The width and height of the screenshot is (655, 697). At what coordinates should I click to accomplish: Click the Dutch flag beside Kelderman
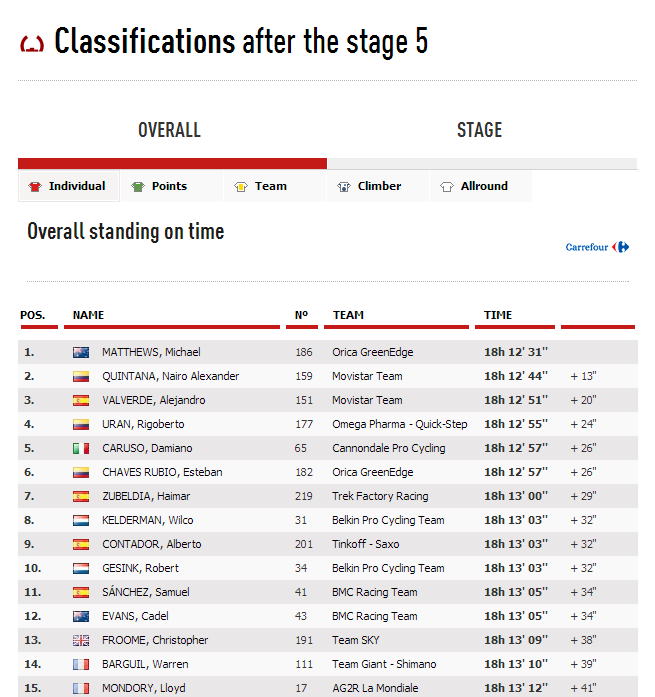(x=81, y=520)
